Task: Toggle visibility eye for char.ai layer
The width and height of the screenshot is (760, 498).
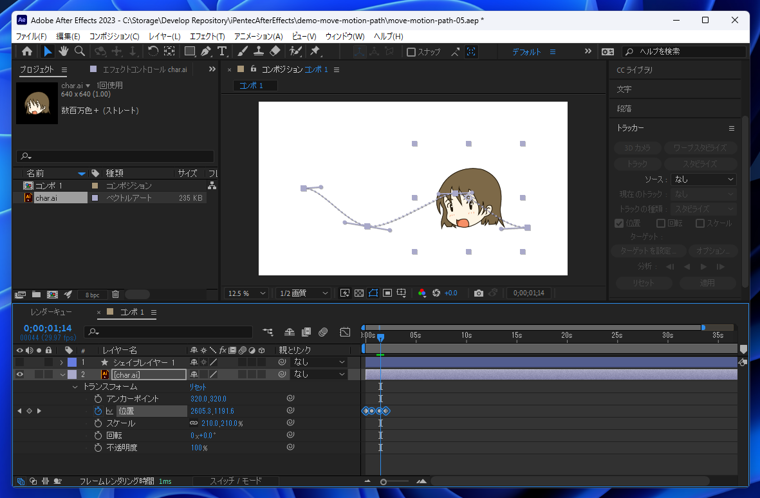Action: (x=19, y=375)
